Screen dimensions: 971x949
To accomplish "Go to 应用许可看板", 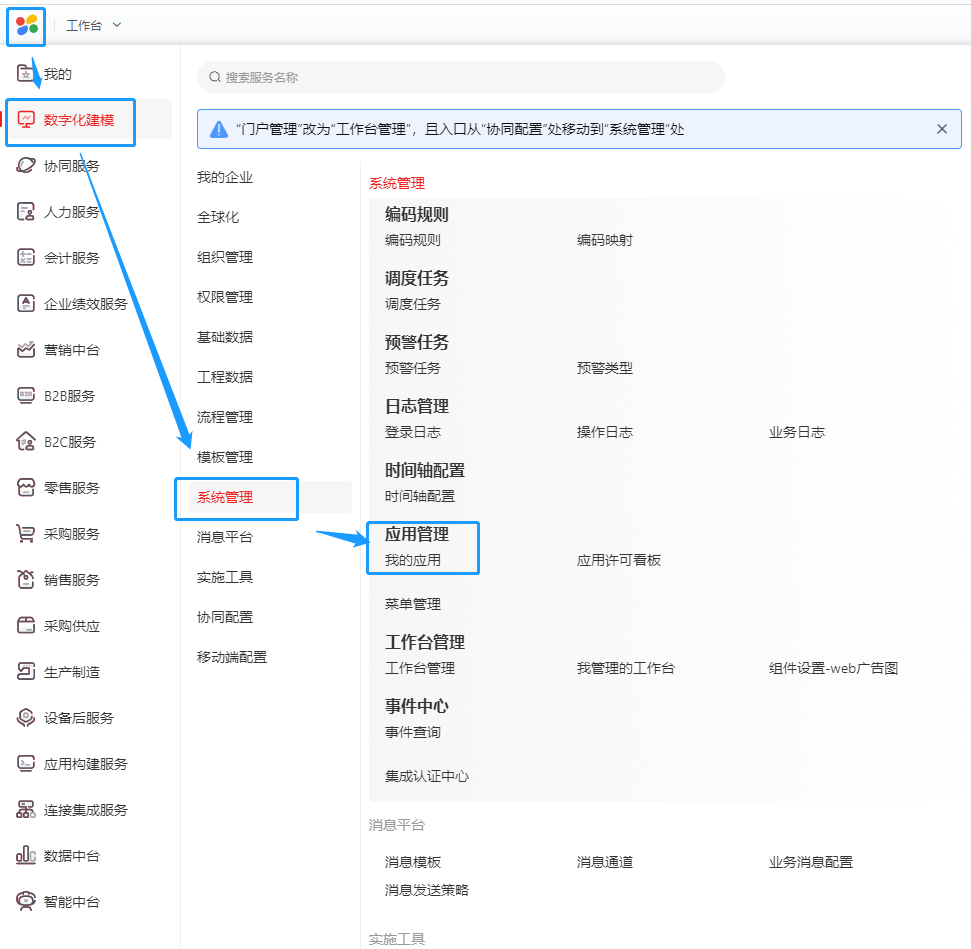I will click(x=618, y=560).
